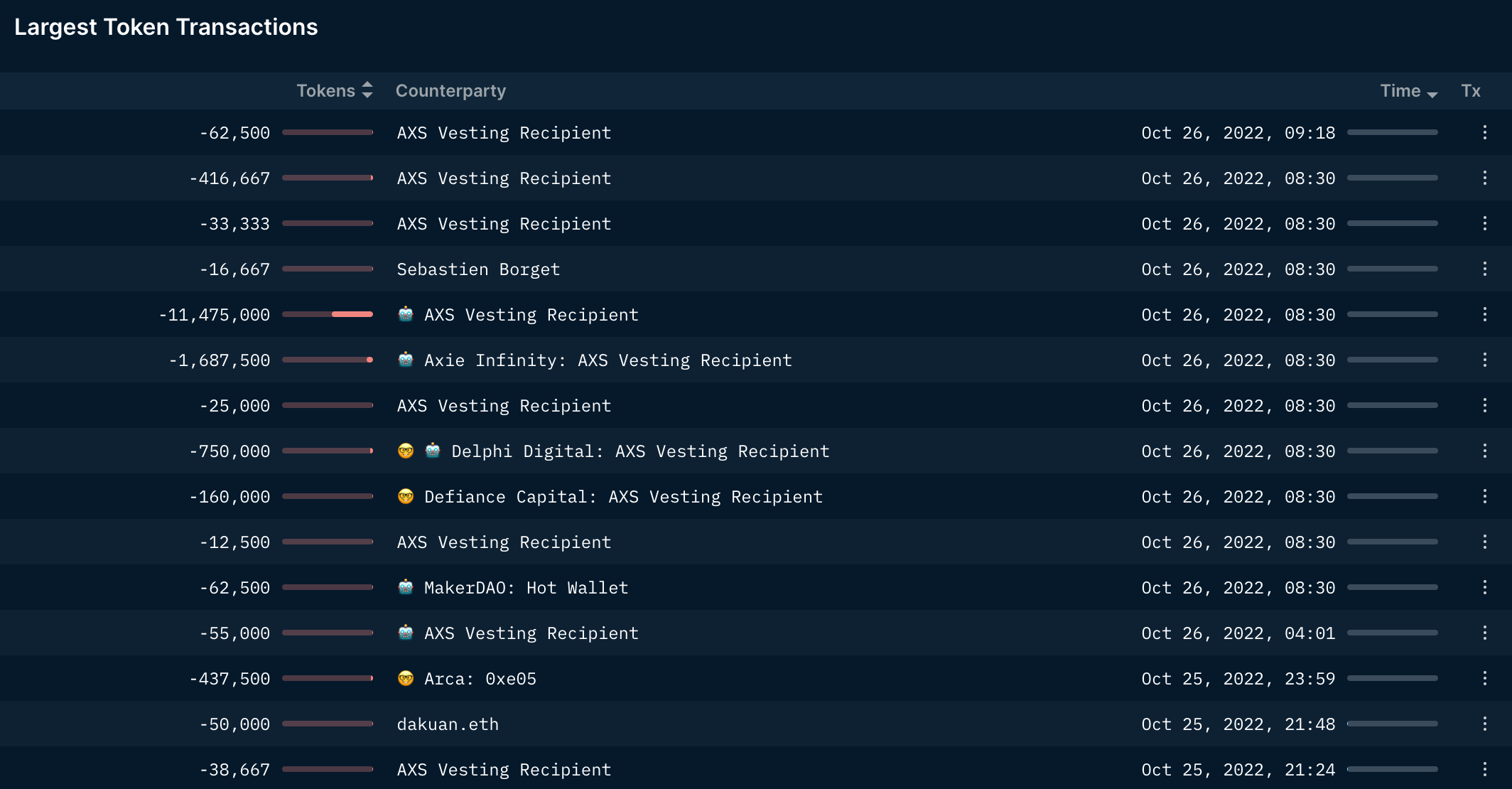Screen dimensions: 1512x789
Task: Click Counterparty column header
Action: 450,91
